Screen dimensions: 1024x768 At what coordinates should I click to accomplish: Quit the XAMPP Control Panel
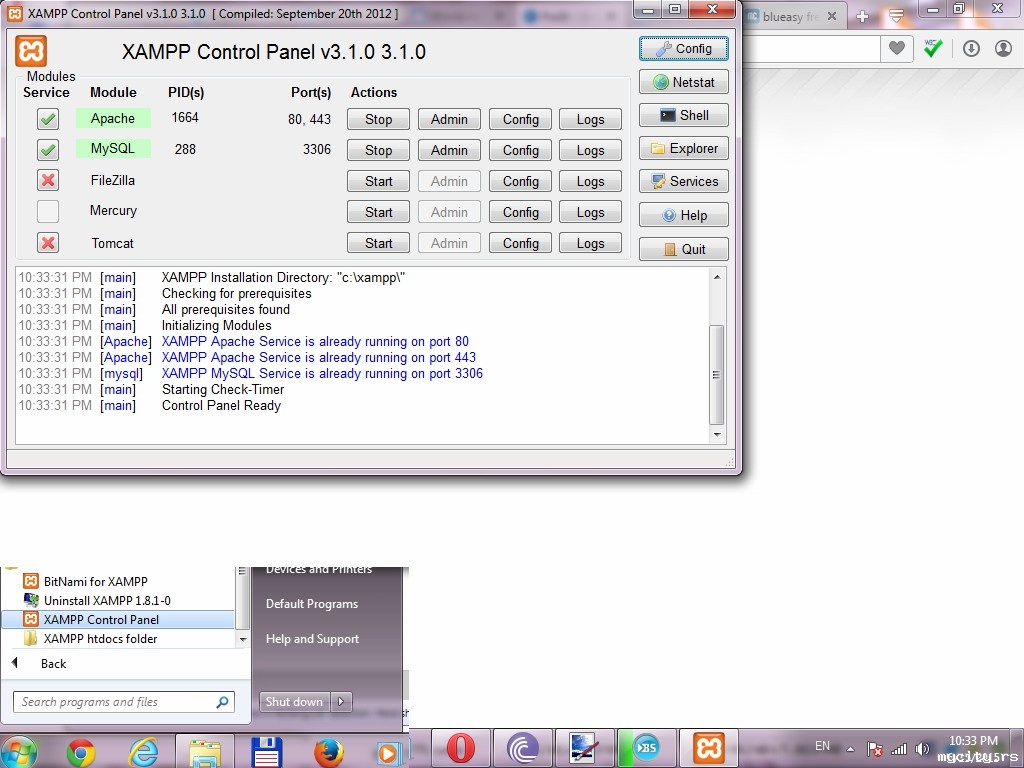pos(684,249)
